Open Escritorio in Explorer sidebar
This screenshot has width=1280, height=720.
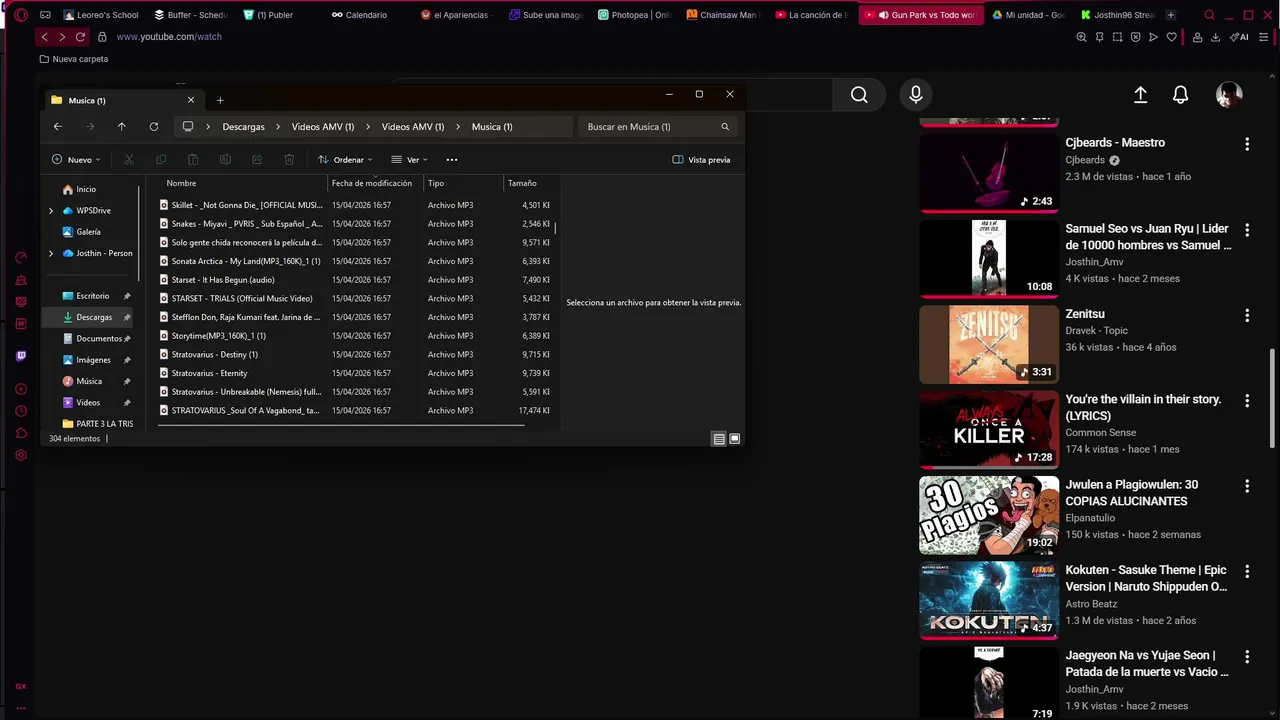point(93,296)
